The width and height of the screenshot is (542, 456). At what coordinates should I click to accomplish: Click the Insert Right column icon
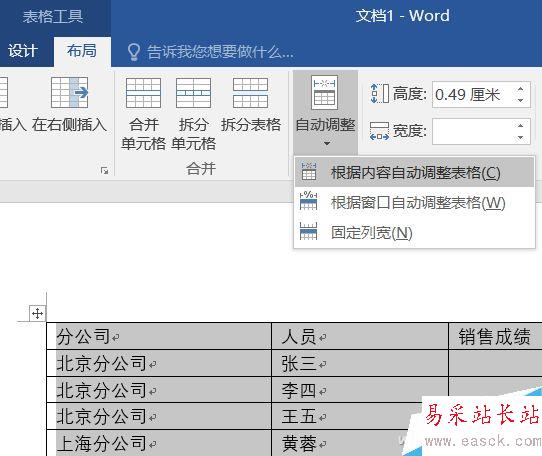coord(69,93)
